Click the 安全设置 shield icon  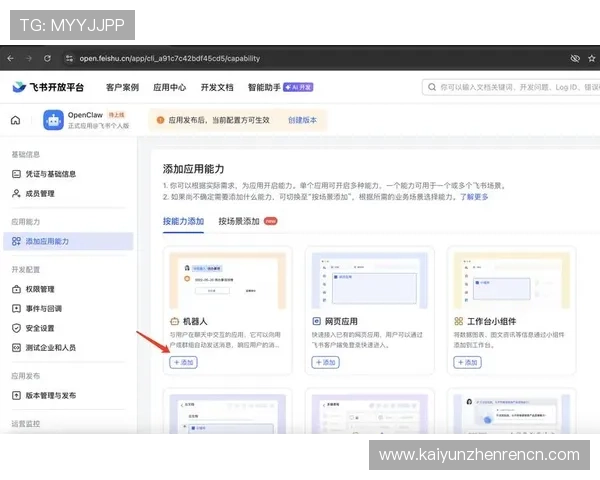(16, 328)
